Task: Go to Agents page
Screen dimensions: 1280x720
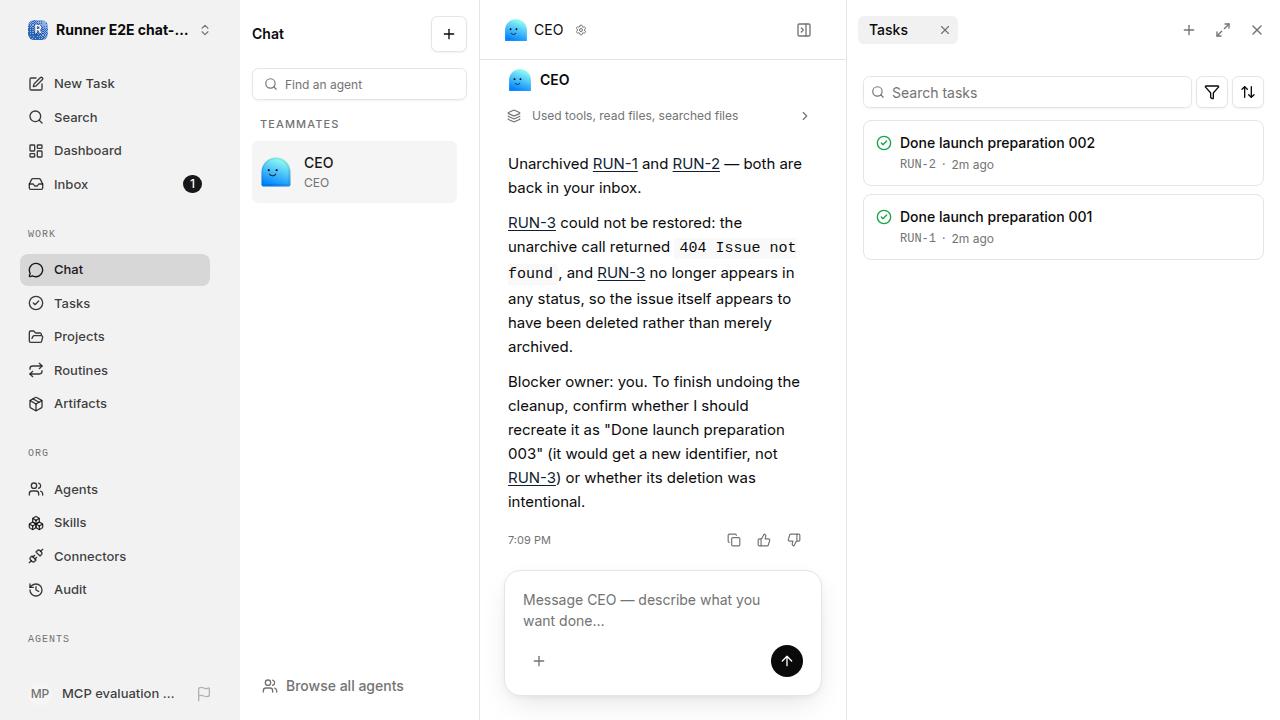Action: click(x=115, y=489)
